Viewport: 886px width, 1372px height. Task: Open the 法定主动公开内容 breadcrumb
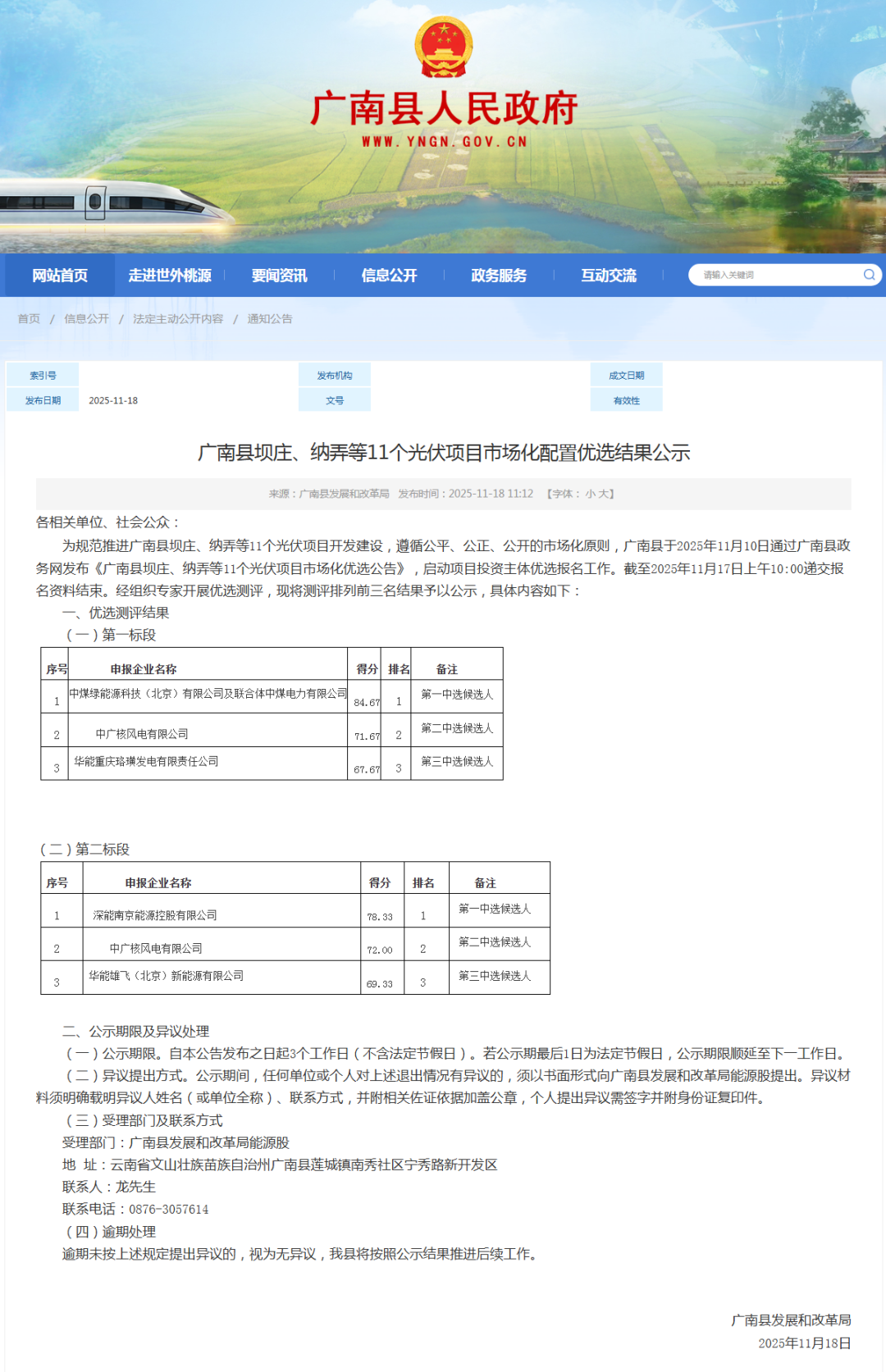(x=178, y=319)
